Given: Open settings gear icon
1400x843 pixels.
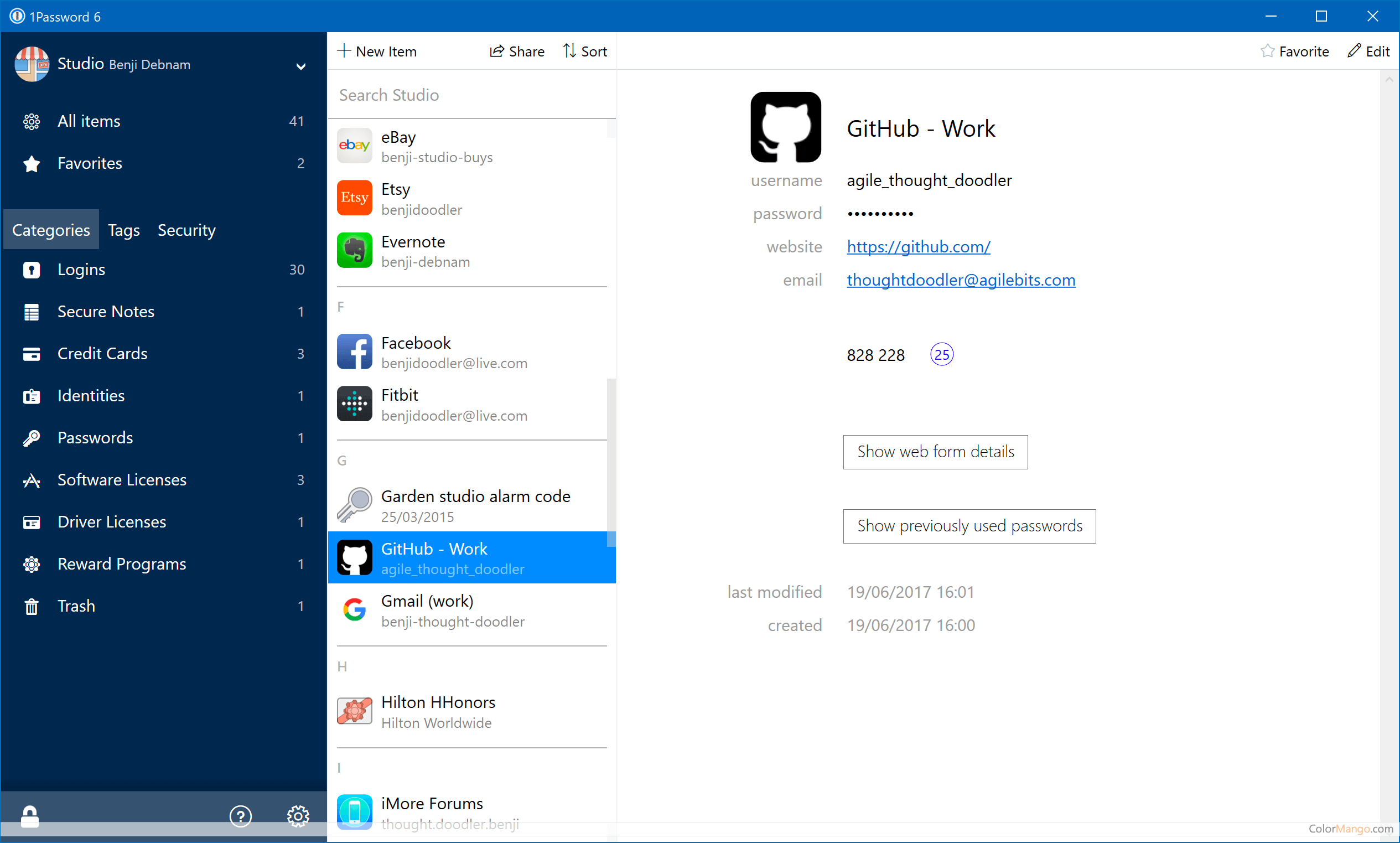Looking at the screenshot, I should 298,816.
